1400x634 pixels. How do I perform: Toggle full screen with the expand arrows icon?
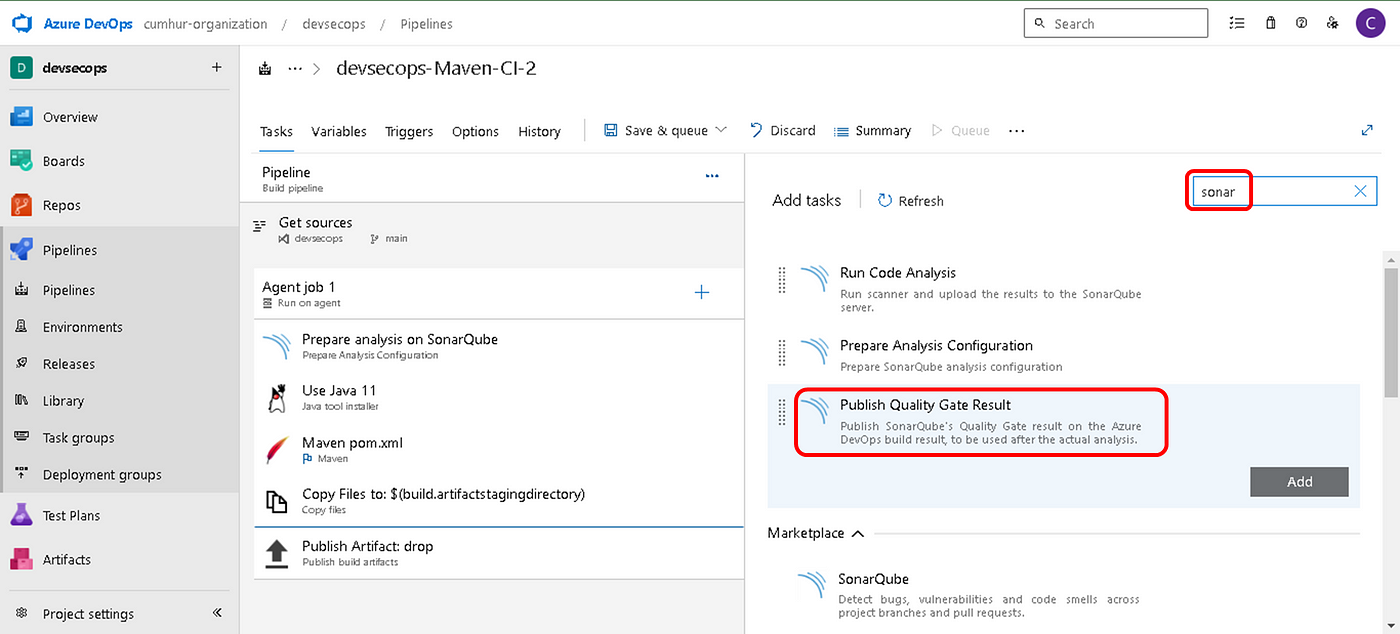pos(1367,130)
